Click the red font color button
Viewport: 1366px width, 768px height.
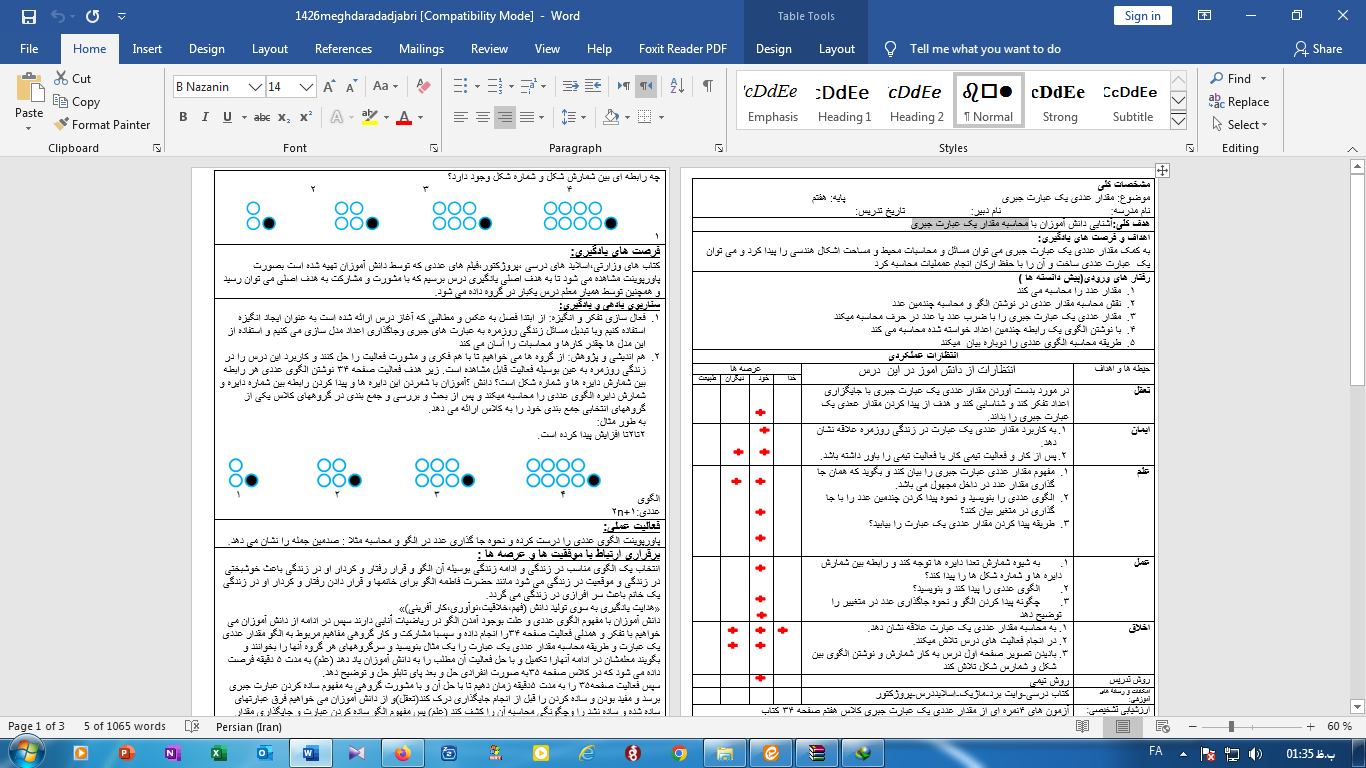click(404, 117)
